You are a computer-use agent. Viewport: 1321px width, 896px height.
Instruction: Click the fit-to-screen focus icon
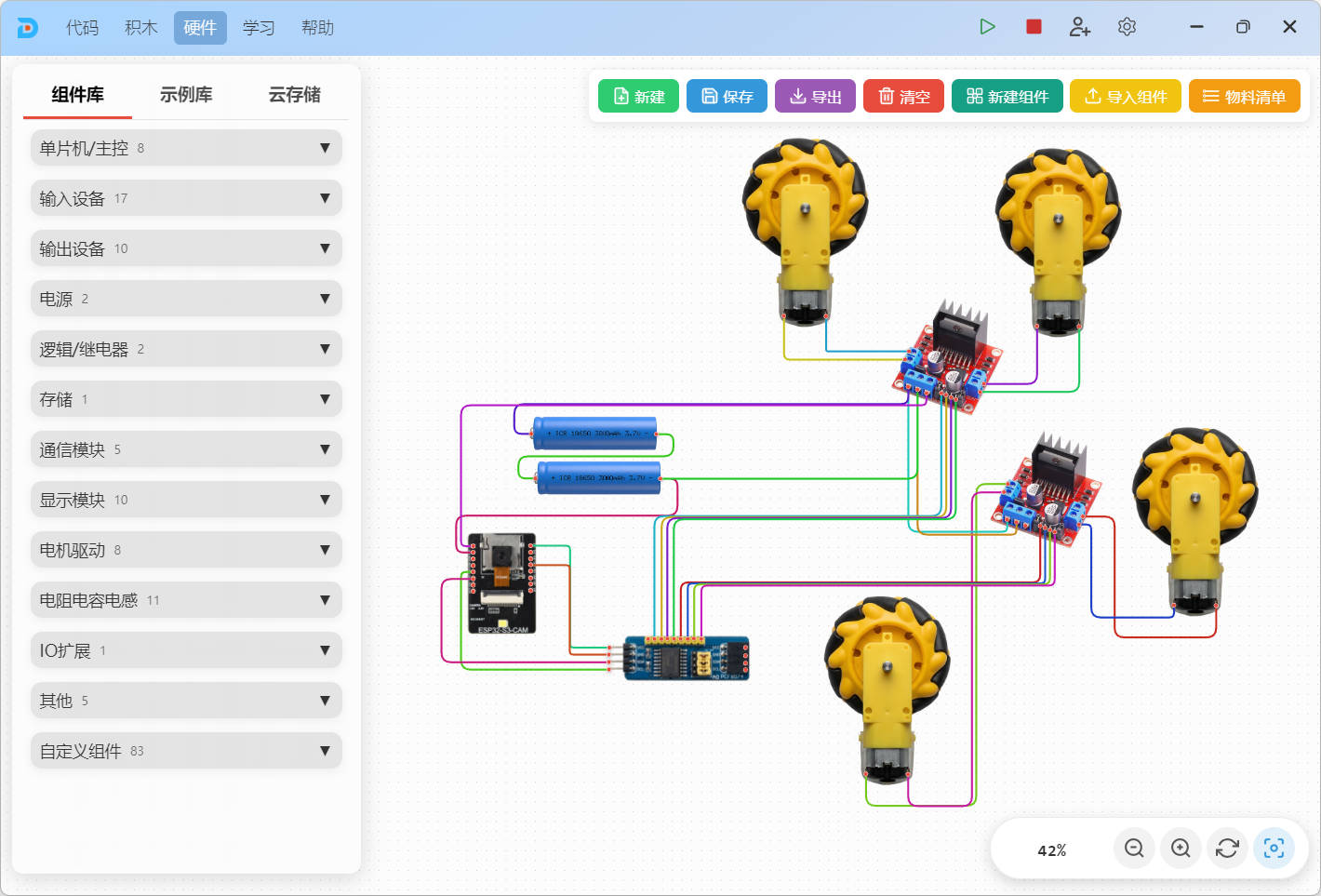coord(1274,849)
